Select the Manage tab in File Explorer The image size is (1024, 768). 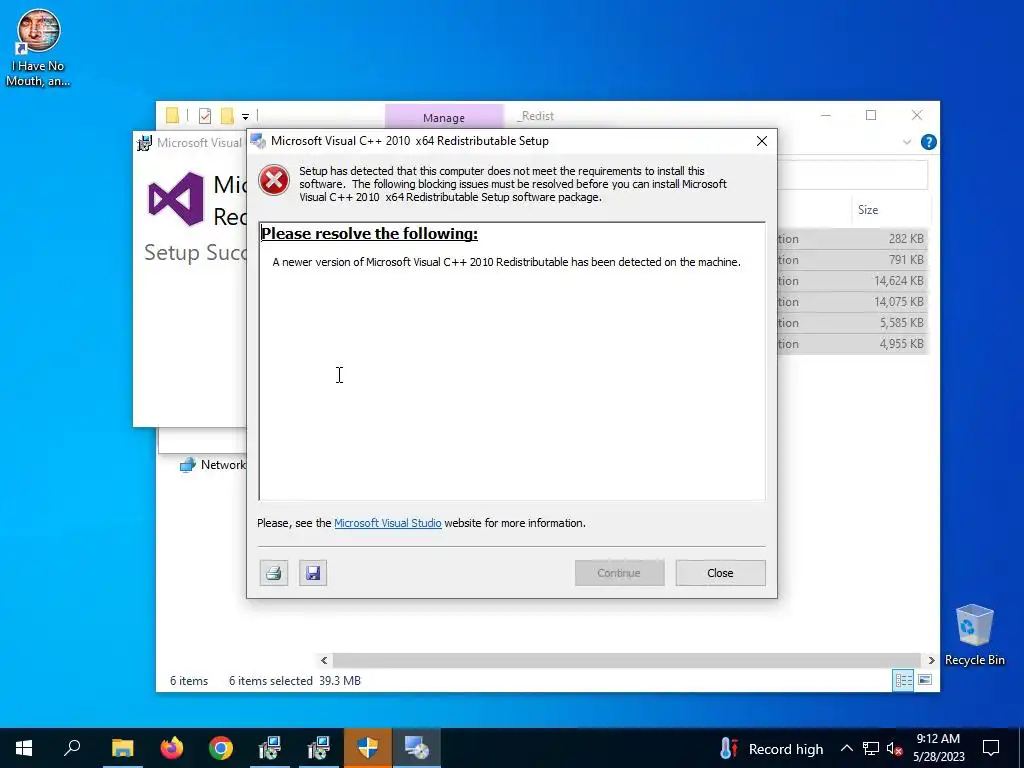tap(444, 118)
